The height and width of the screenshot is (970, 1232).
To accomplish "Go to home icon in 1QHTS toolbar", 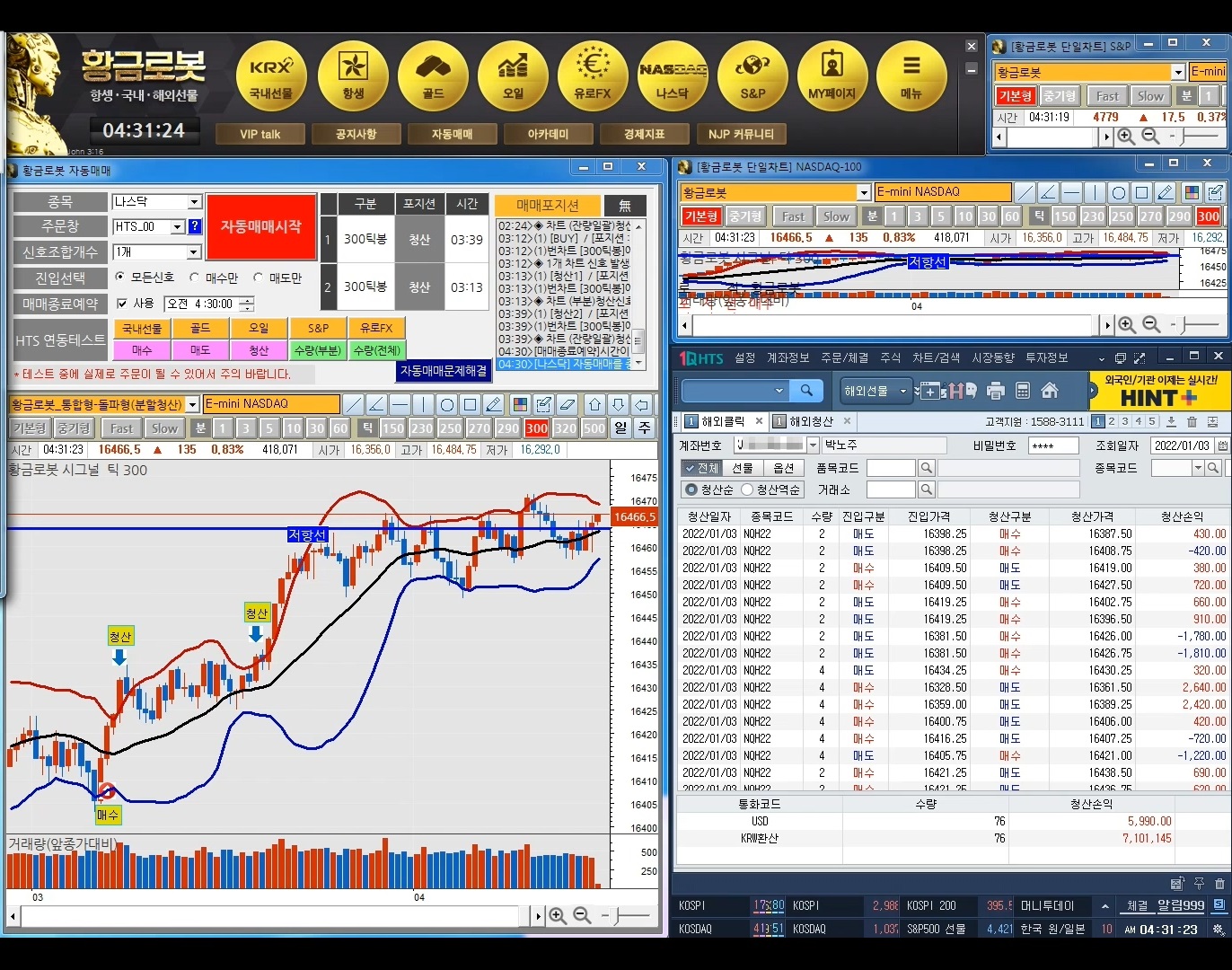I will coord(1050,391).
